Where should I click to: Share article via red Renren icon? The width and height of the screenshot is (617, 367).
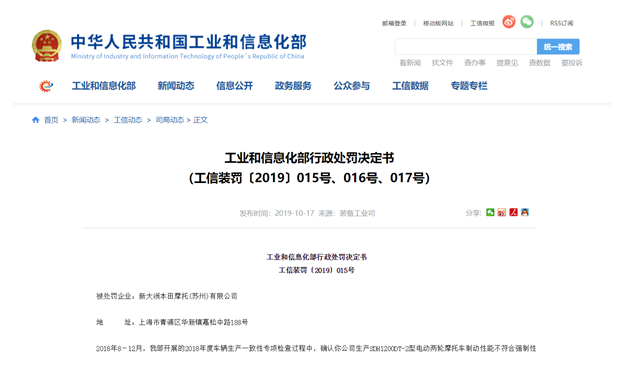[x=513, y=212]
